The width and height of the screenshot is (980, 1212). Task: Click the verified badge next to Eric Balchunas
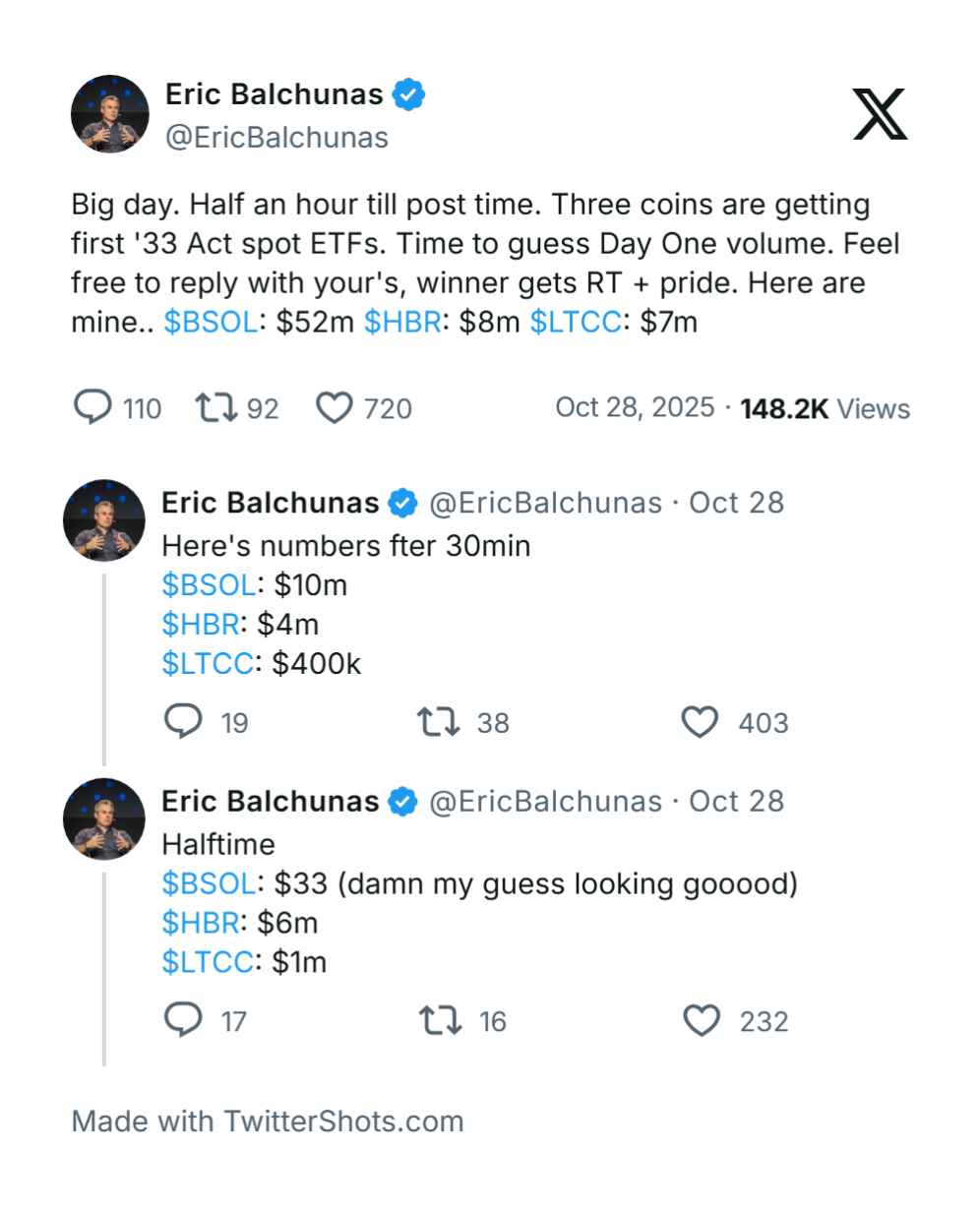409,94
